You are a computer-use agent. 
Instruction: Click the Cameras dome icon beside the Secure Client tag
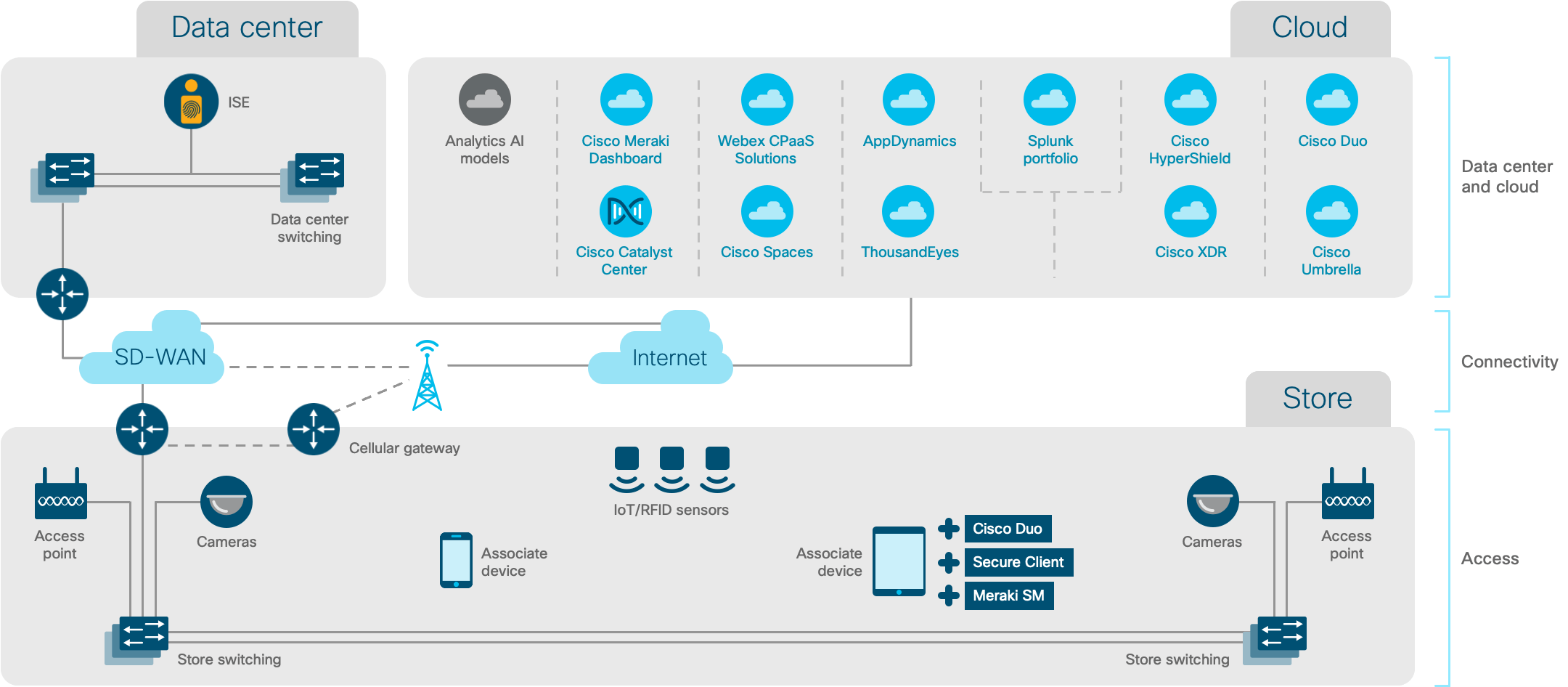[x=1213, y=501]
